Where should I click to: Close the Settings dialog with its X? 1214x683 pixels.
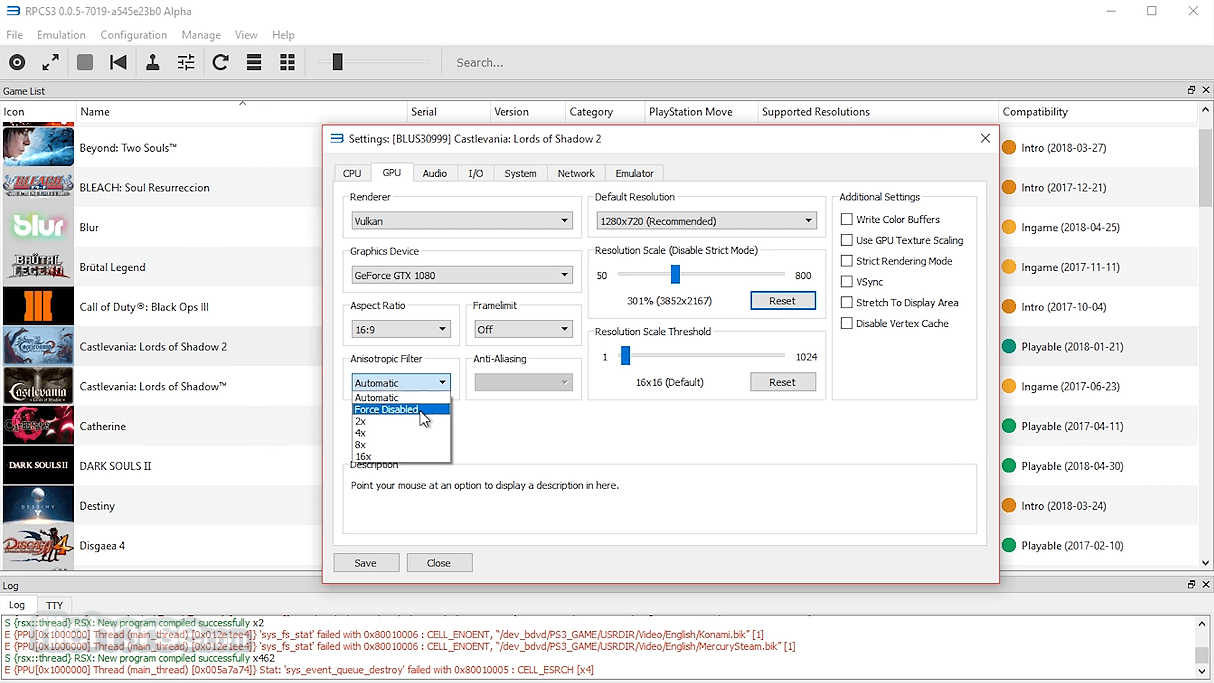985,138
